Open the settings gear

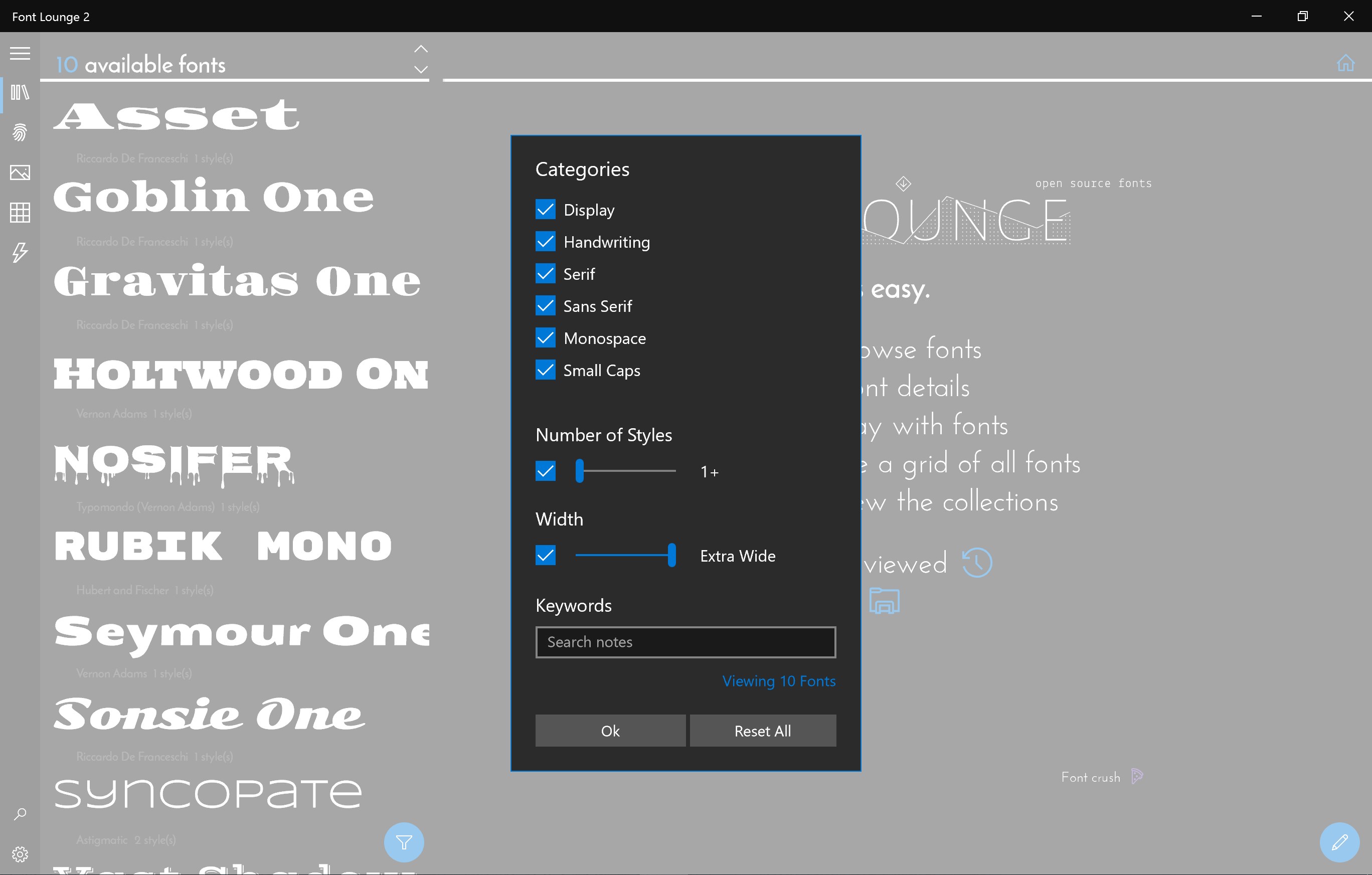pos(20,854)
